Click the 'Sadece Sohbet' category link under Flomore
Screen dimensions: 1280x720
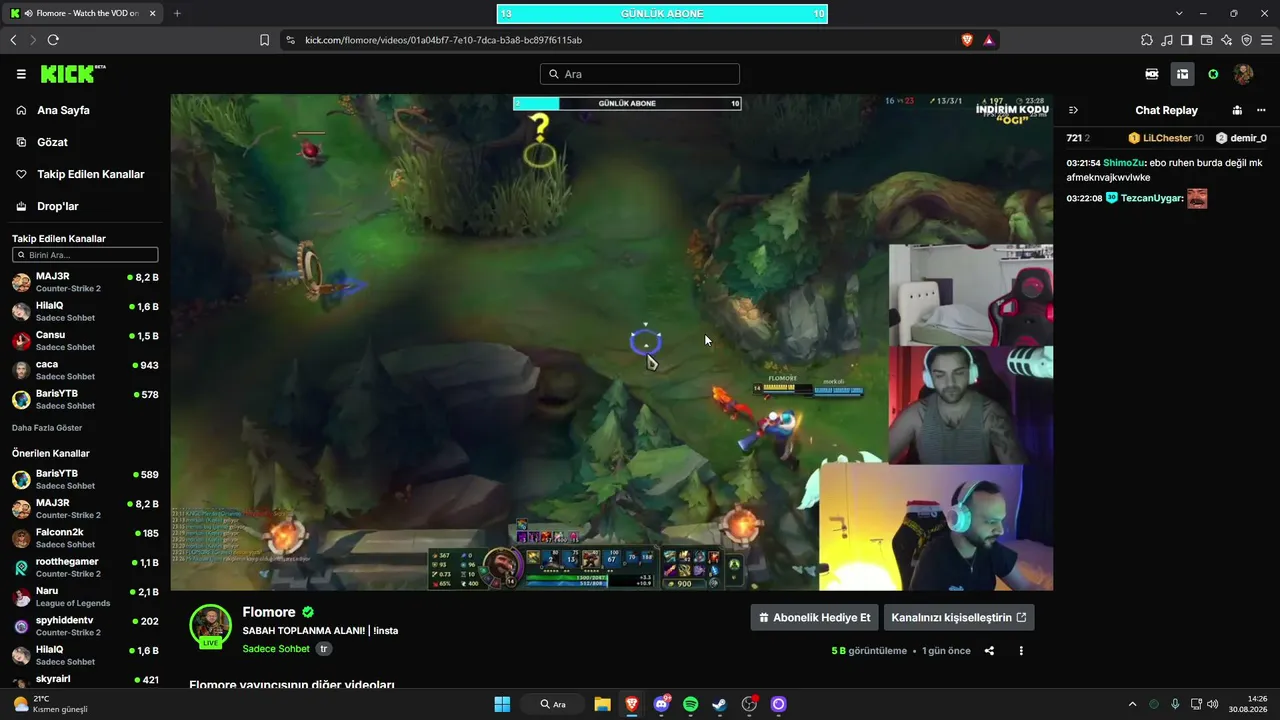[276, 649]
